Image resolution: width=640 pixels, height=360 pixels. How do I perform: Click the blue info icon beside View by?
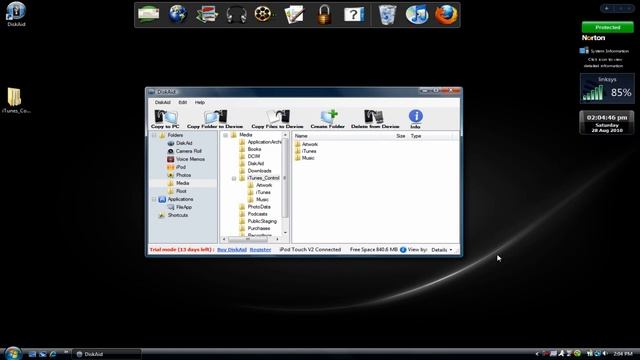coord(403,250)
